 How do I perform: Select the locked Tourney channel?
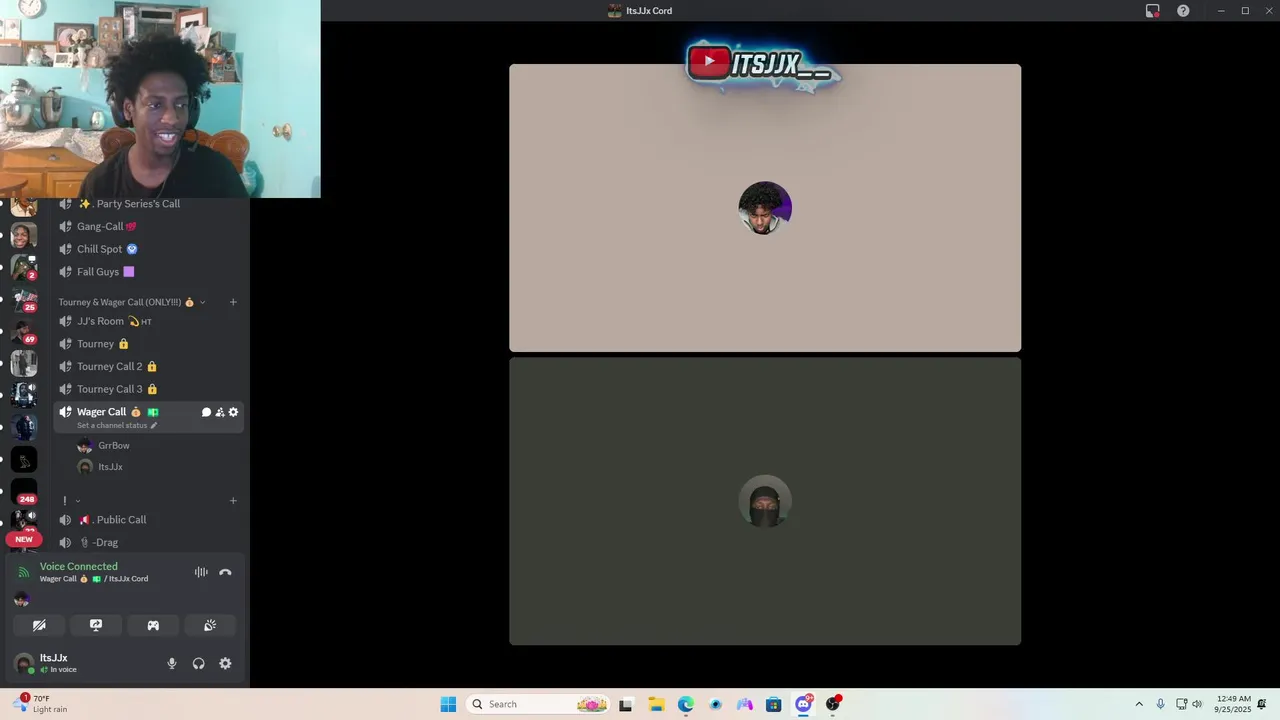148,344
